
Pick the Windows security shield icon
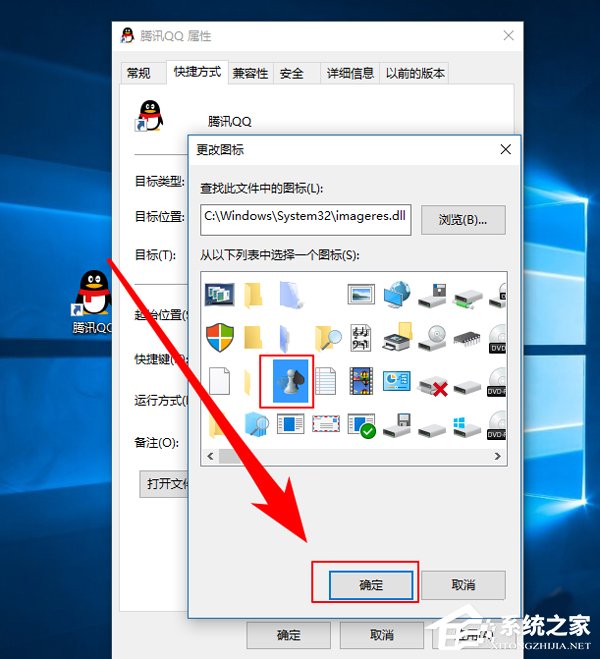click(220, 337)
